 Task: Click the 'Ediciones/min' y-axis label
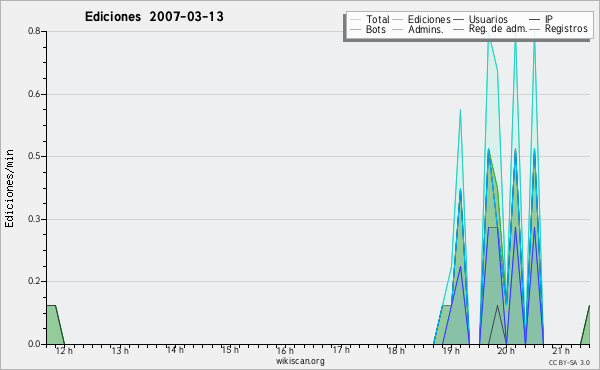9,188
